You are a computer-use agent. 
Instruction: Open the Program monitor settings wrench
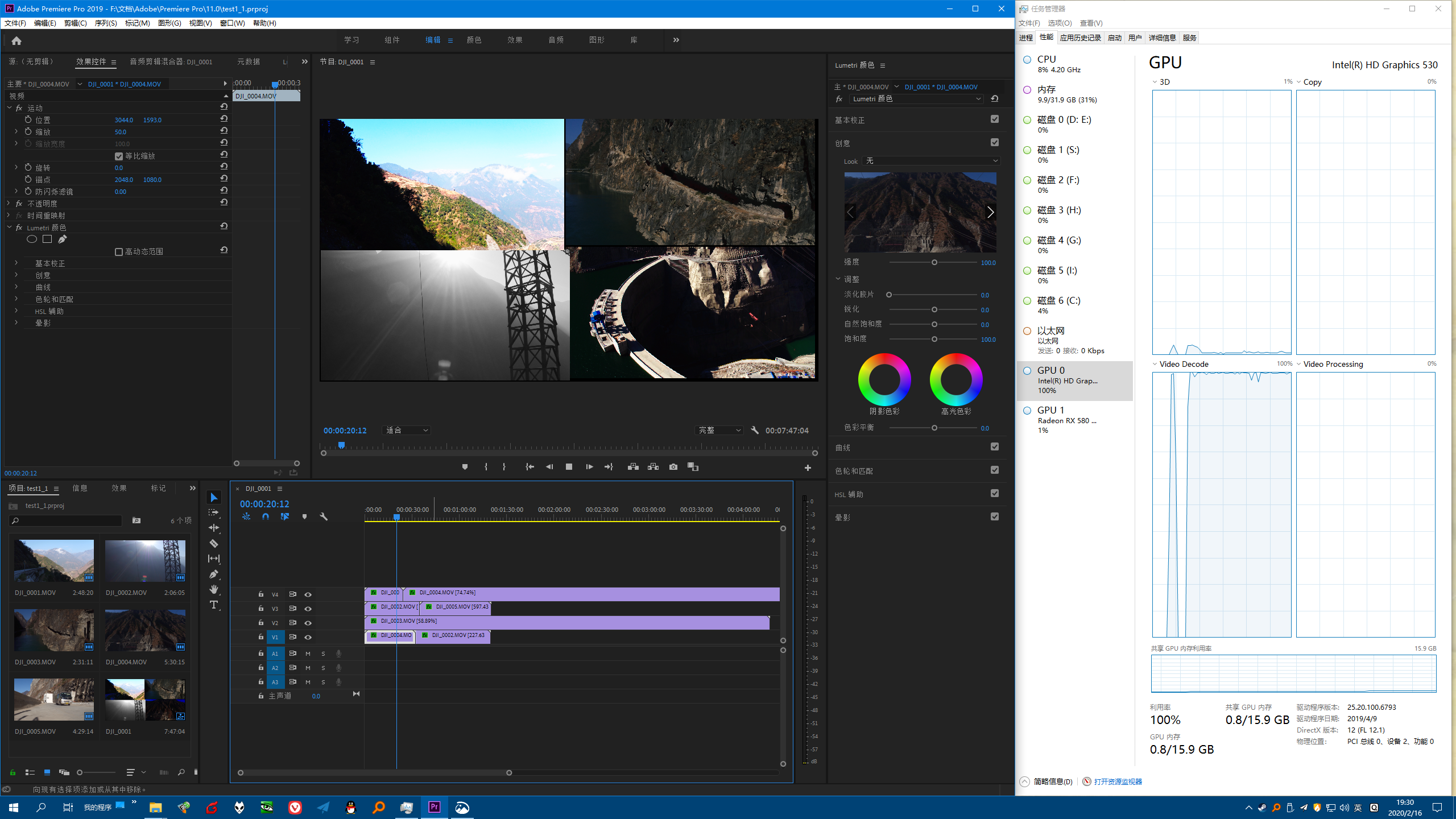click(755, 431)
